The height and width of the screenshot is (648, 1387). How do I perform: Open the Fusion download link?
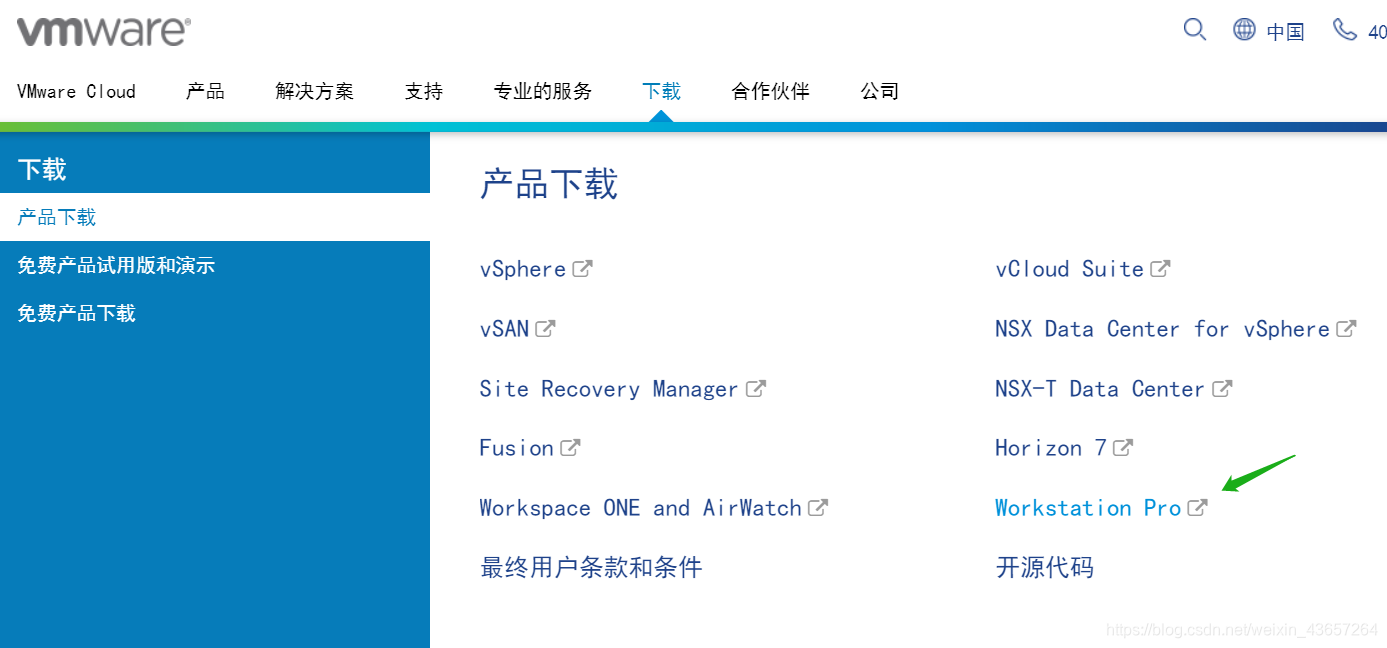pos(517,447)
